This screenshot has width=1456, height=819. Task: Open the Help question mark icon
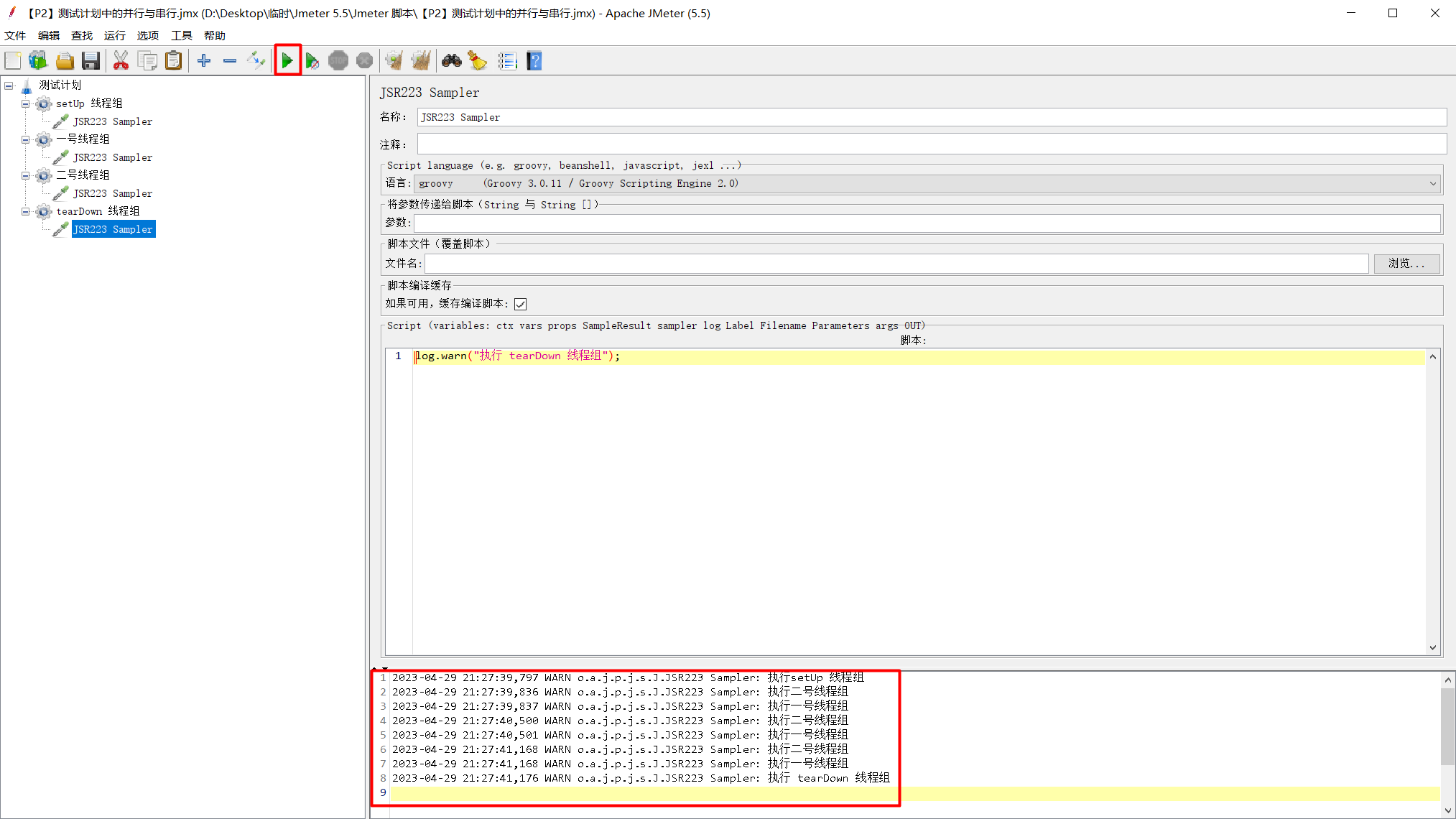click(x=534, y=61)
